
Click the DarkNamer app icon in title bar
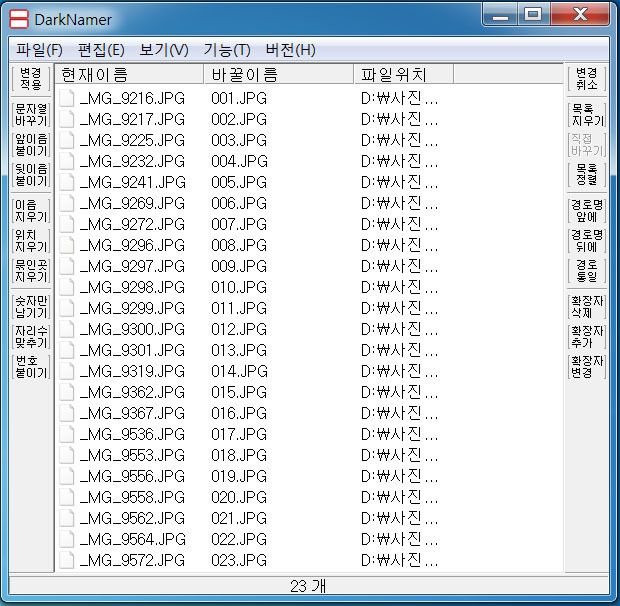[19, 19]
